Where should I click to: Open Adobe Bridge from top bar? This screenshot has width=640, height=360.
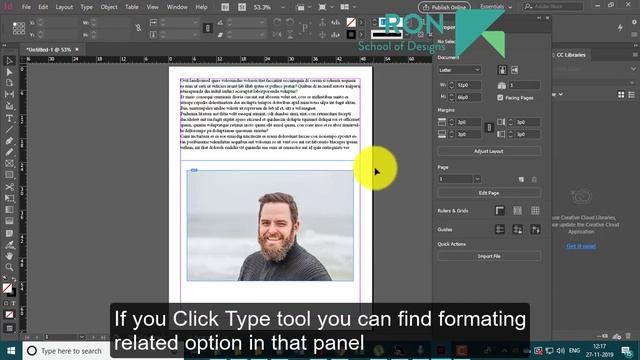point(225,7)
